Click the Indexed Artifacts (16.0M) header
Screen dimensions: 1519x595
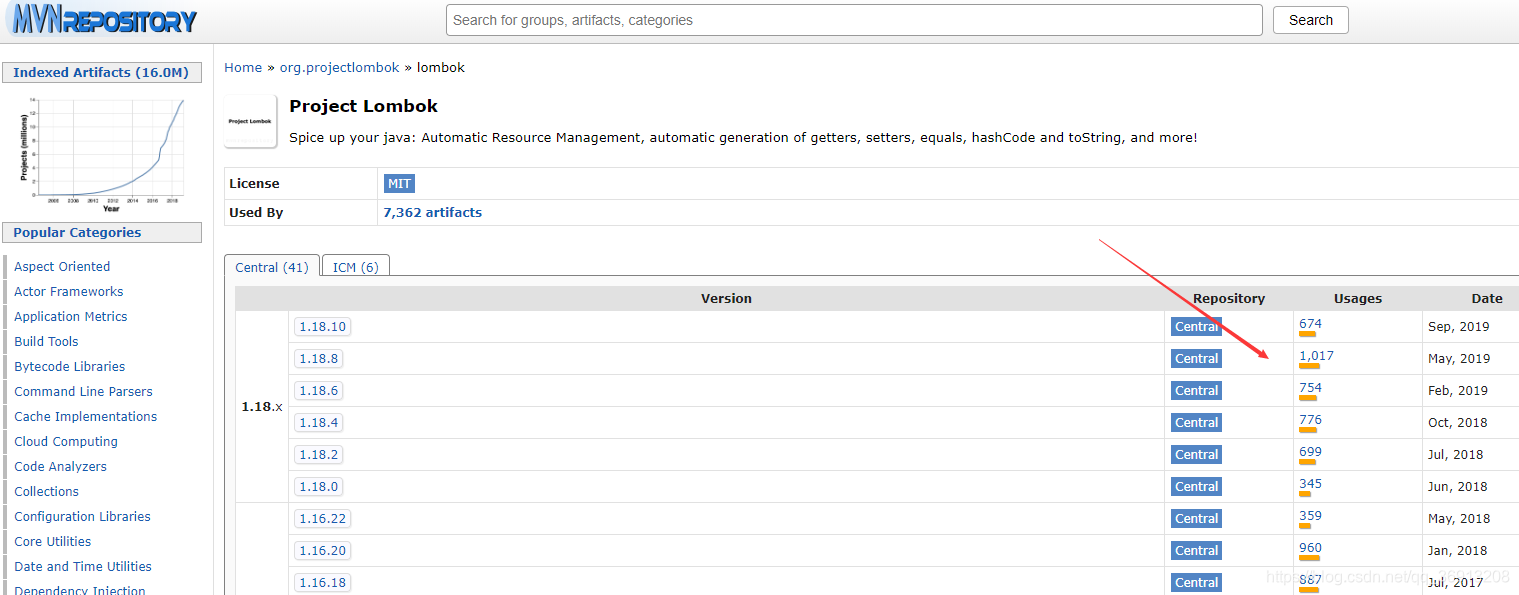click(x=102, y=72)
